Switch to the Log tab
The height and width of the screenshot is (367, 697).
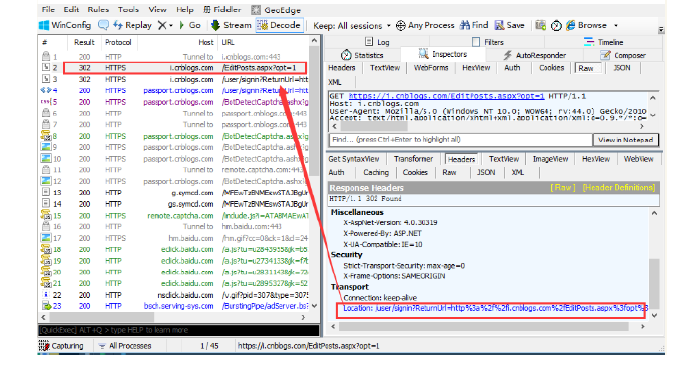point(377,42)
